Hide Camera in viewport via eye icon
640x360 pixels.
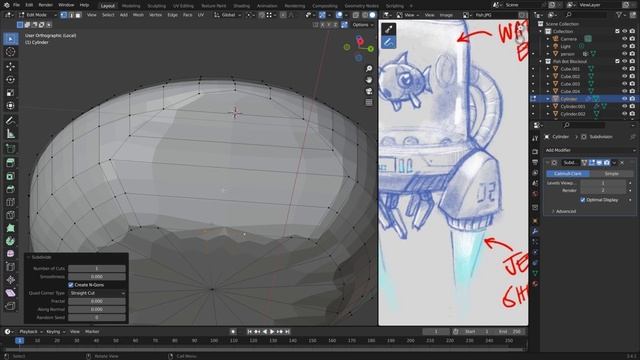point(624,39)
